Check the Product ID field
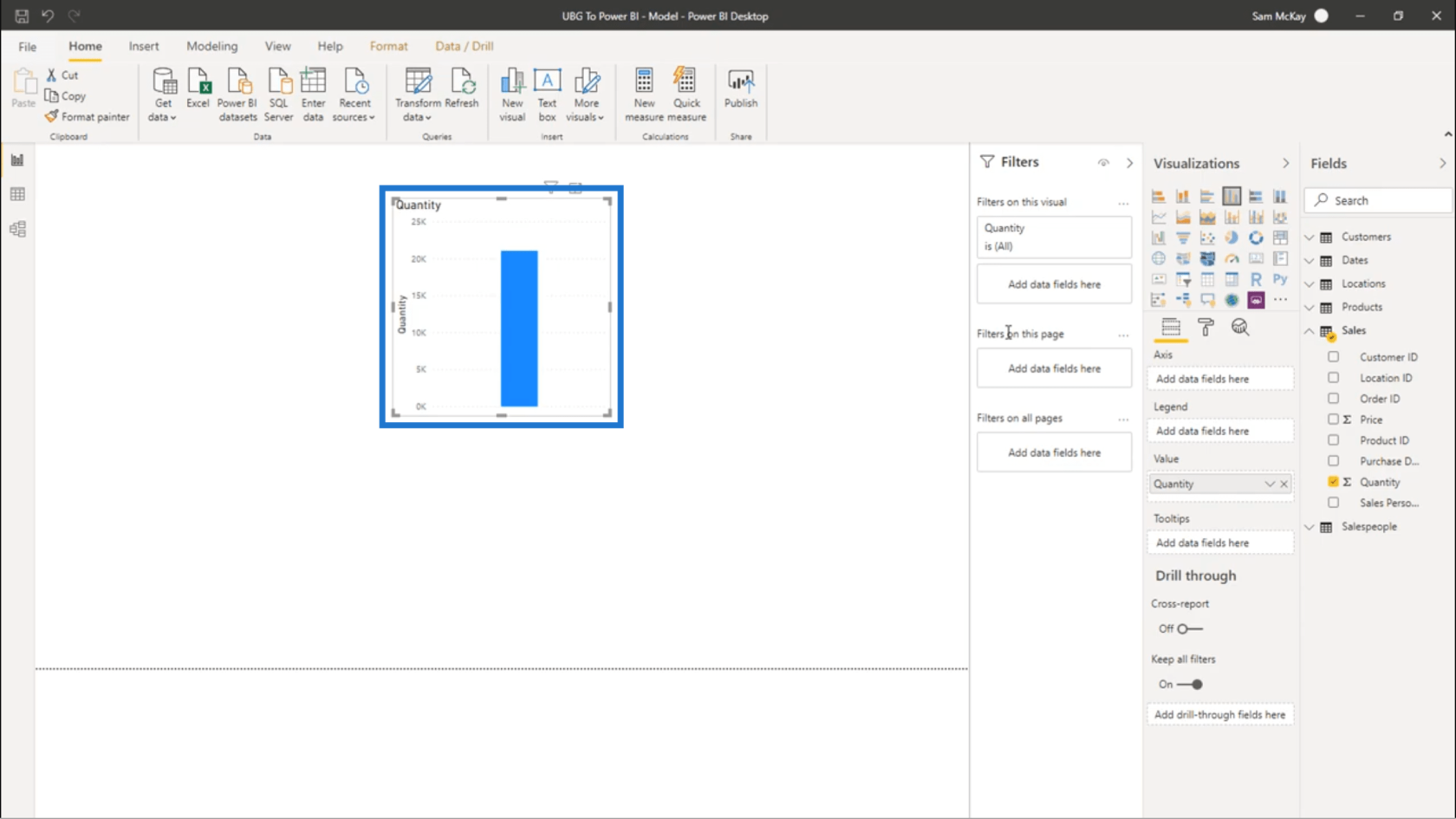This screenshot has height=819, width=1456. pos(1333,439)
